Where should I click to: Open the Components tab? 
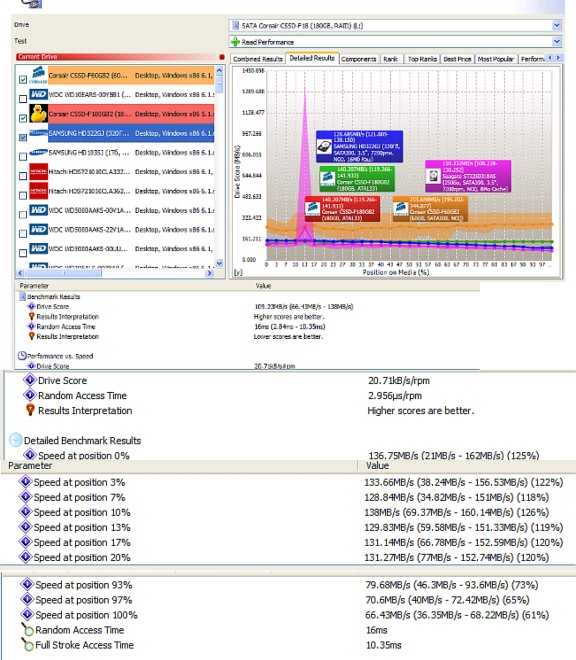[x=358, y=59]
